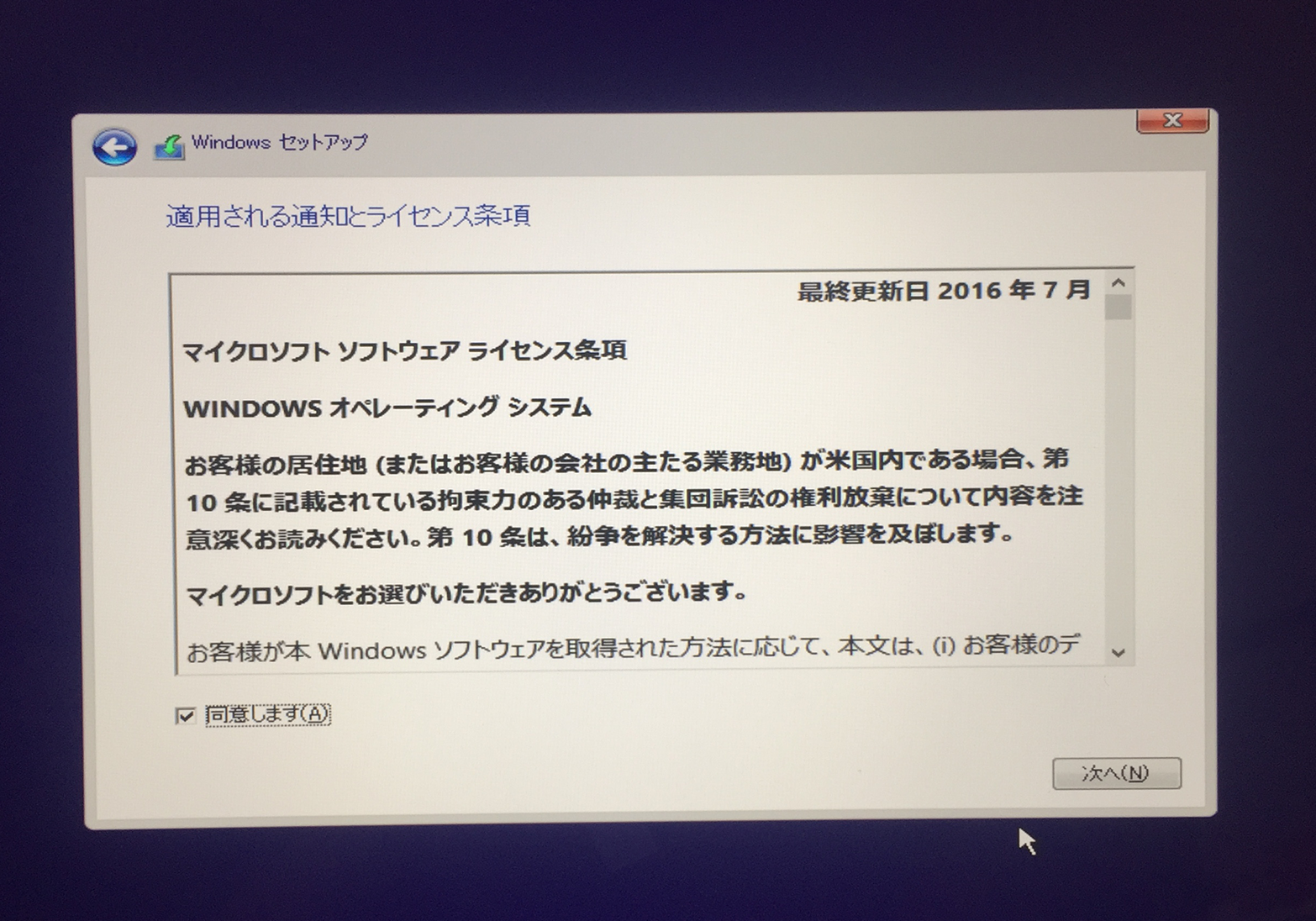This screenshot has height=921, width=1316.
Task: Click the Windows Setup icon in title bar
Action: pyautogui.click(x=170, y=146)
